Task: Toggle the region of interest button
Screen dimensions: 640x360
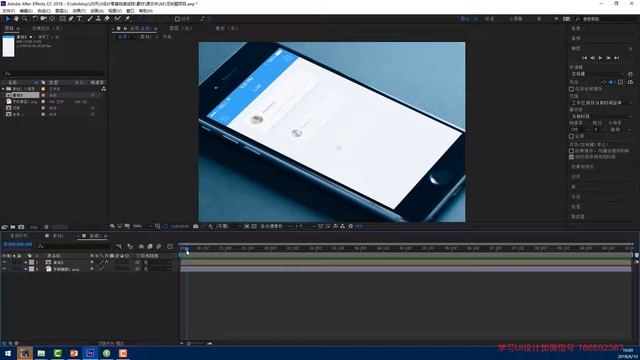Action: 247,226
